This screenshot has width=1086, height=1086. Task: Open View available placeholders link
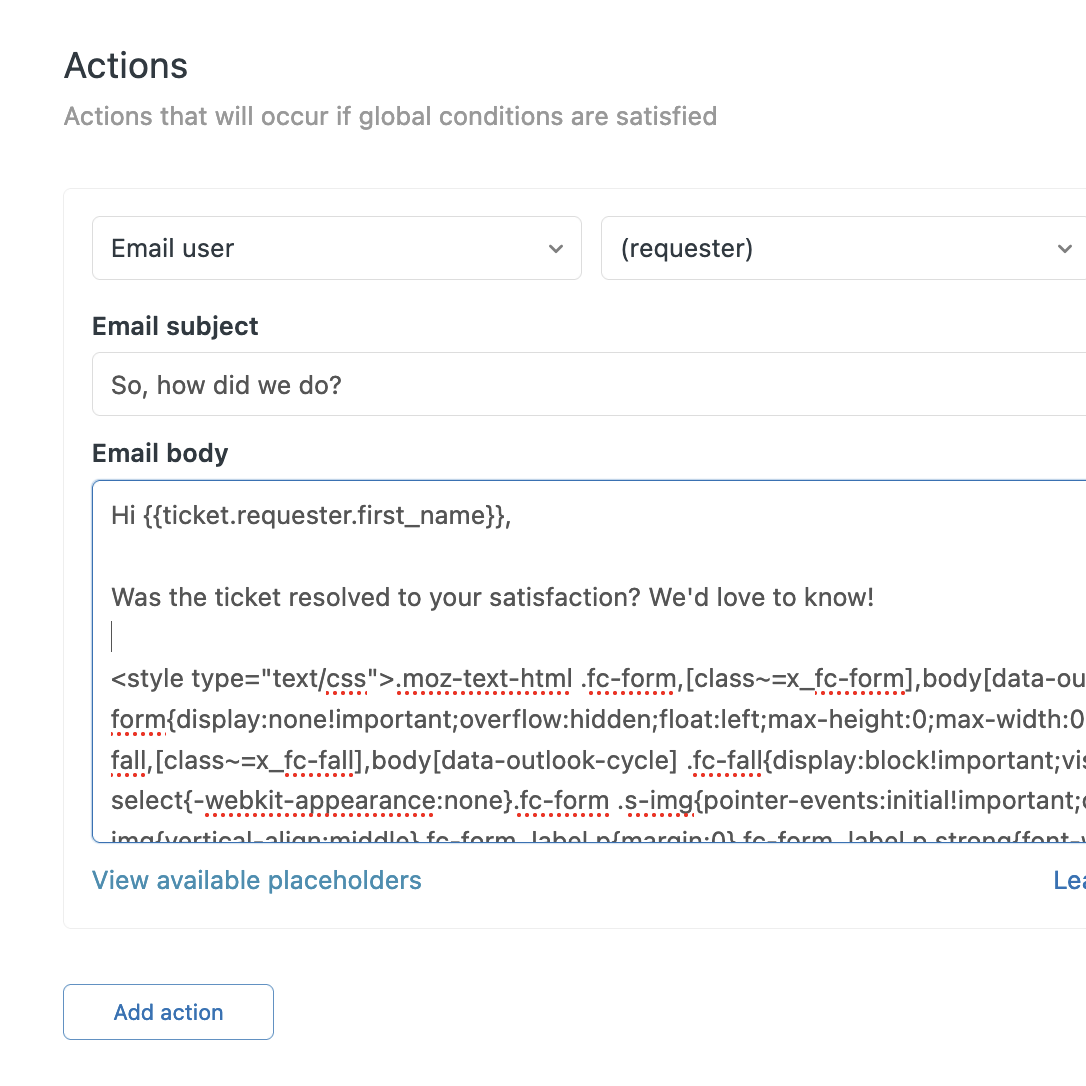[x=257, y=880]
